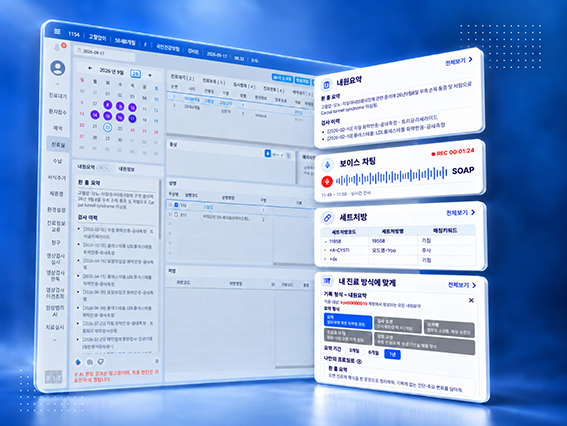Click the blue microphone icon in 증상 panel

click(x=268, y=153)
